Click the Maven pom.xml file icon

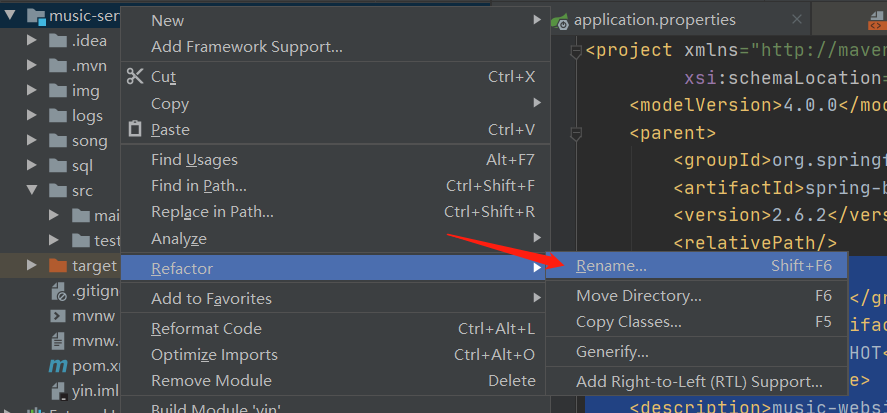(58, 365)
